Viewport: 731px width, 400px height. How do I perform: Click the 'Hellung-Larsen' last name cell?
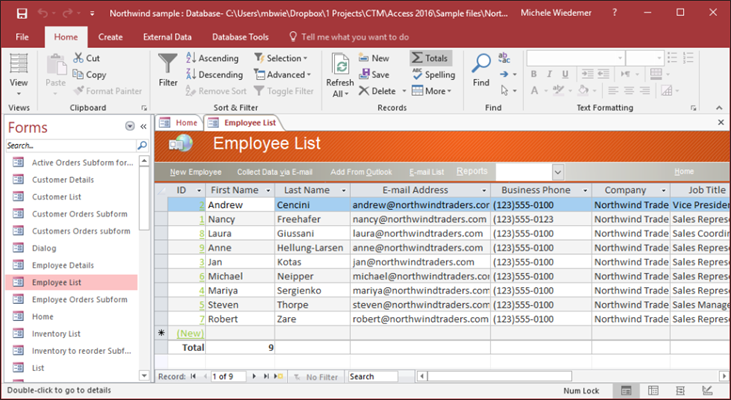pos(312,248)
